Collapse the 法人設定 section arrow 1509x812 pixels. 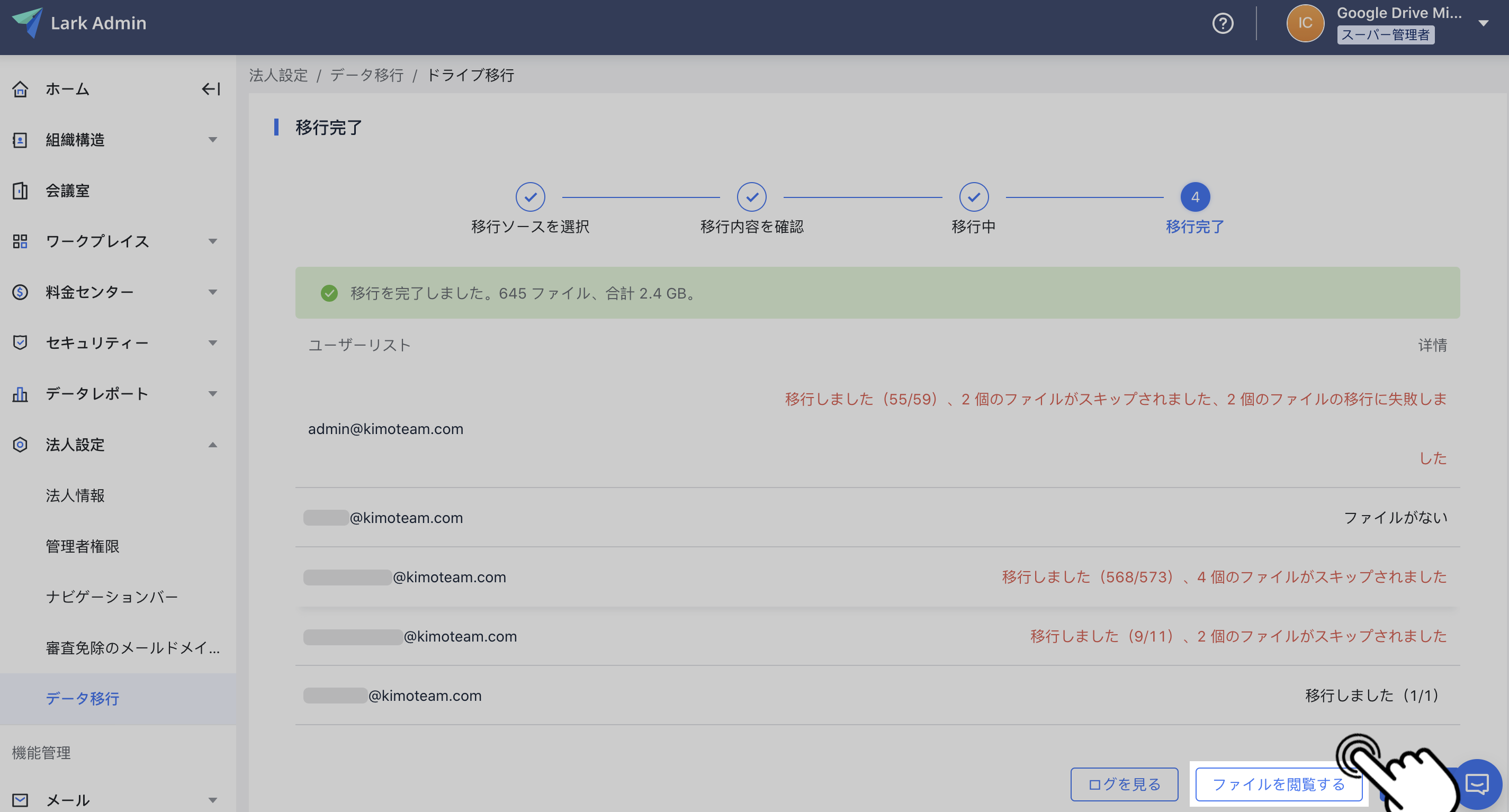pos(213,445)
